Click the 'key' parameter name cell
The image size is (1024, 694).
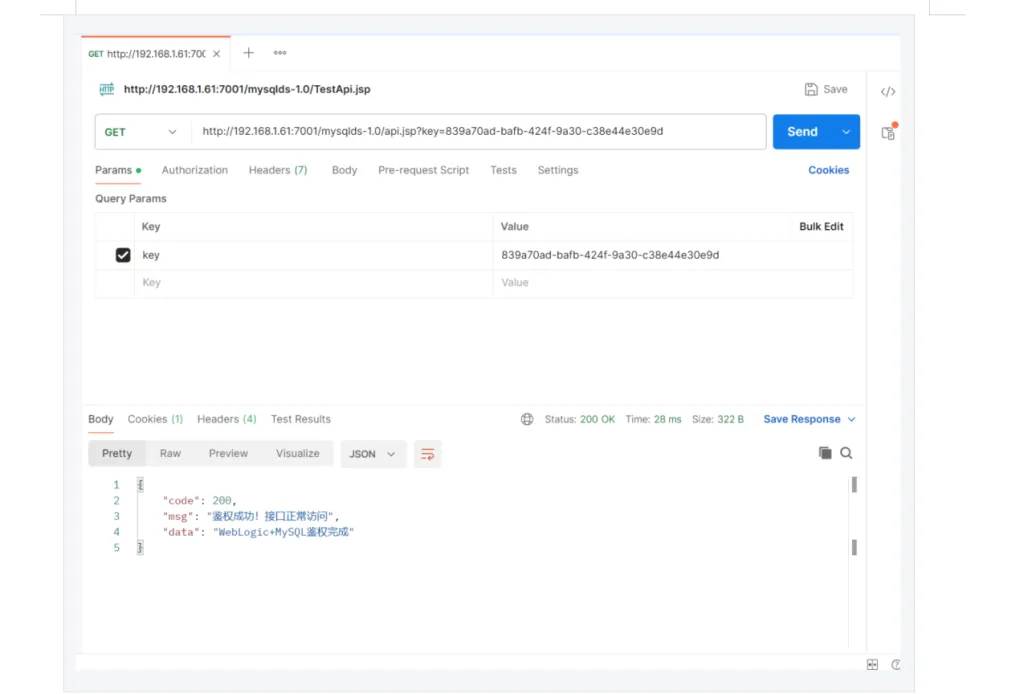[x=313, y=255]
